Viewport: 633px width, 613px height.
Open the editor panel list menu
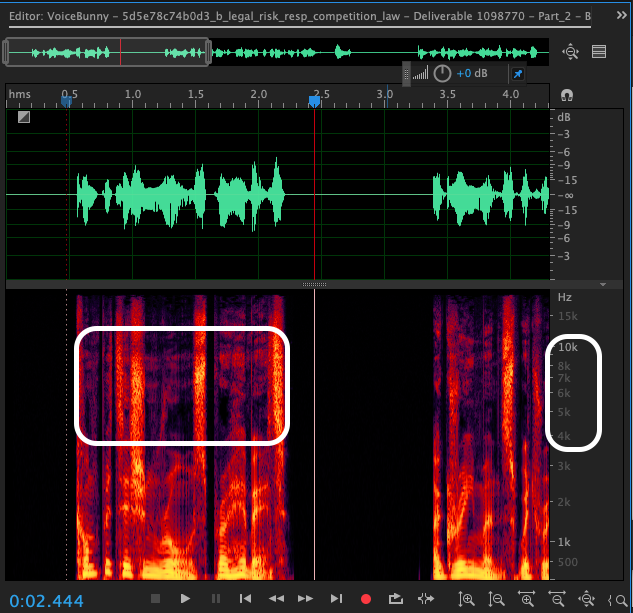point(599,52)
